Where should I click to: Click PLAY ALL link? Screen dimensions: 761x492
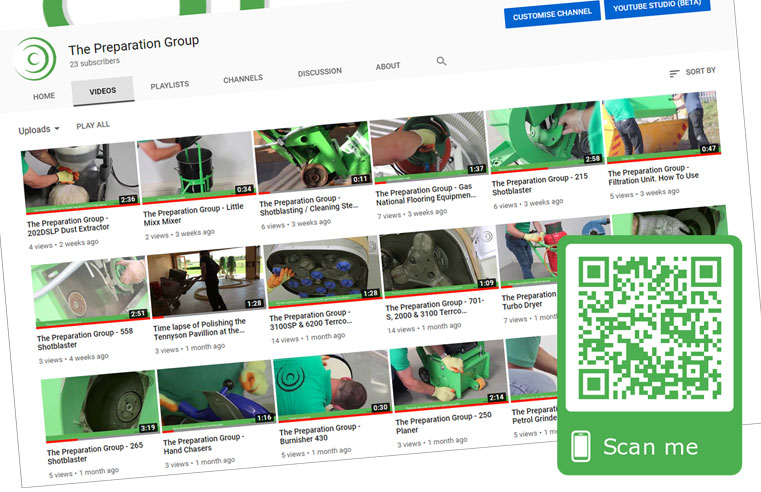(x=93, y=125)
